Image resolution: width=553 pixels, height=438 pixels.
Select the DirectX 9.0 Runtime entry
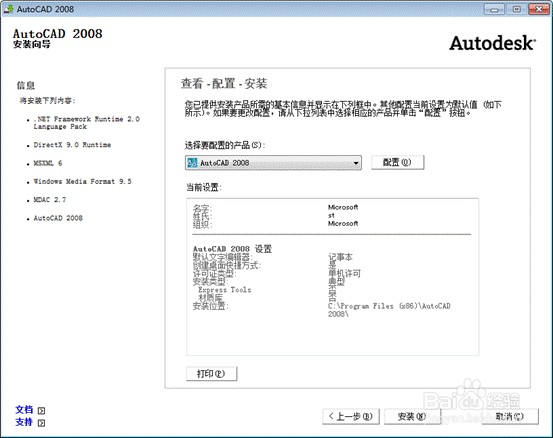(x=72, y=145)
